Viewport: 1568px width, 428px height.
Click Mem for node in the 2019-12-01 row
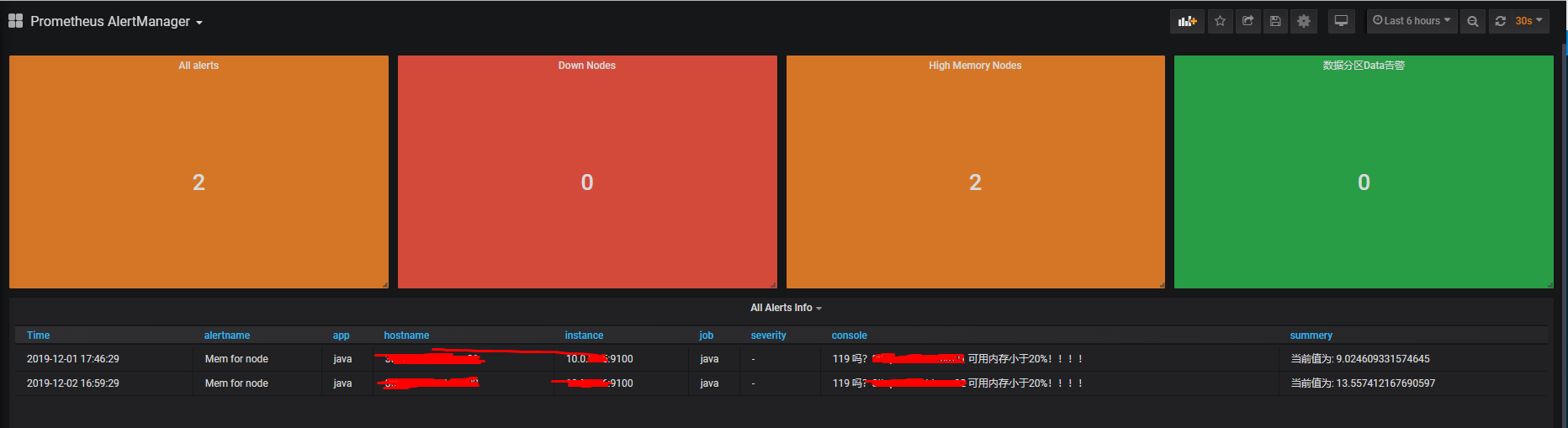[236, 359]
